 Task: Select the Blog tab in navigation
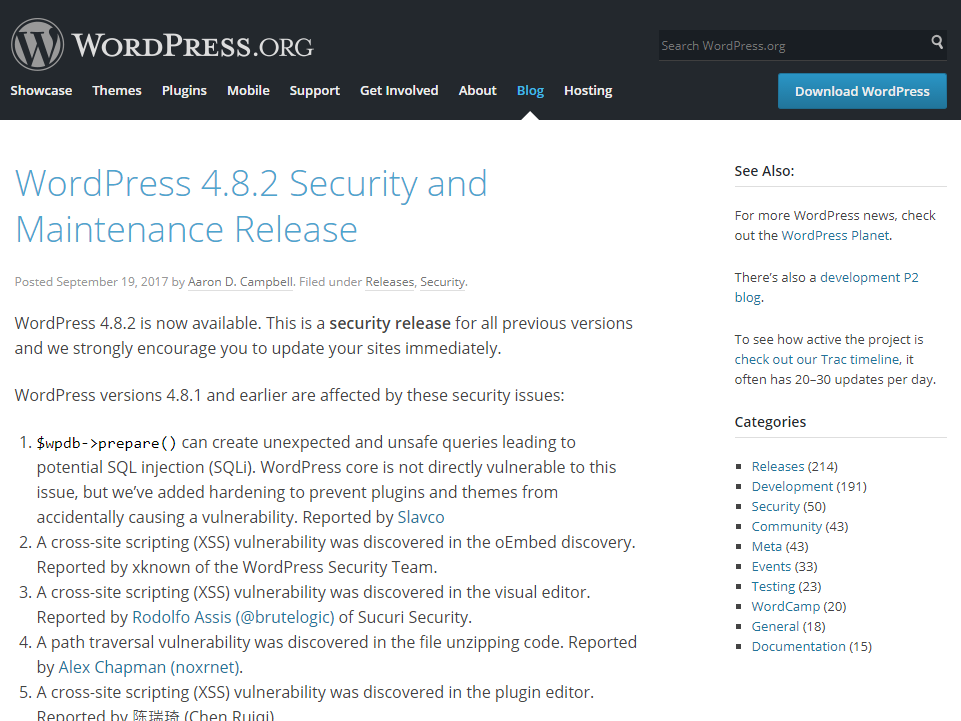point(530,90)
